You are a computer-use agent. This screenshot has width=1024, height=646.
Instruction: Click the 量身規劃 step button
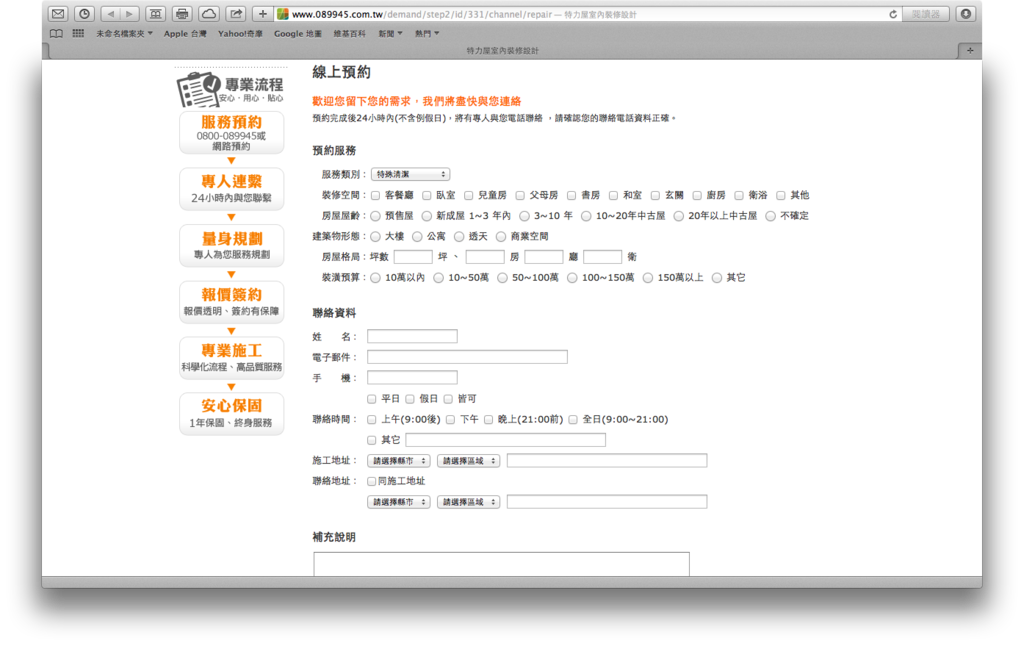[x=231, y=246]
